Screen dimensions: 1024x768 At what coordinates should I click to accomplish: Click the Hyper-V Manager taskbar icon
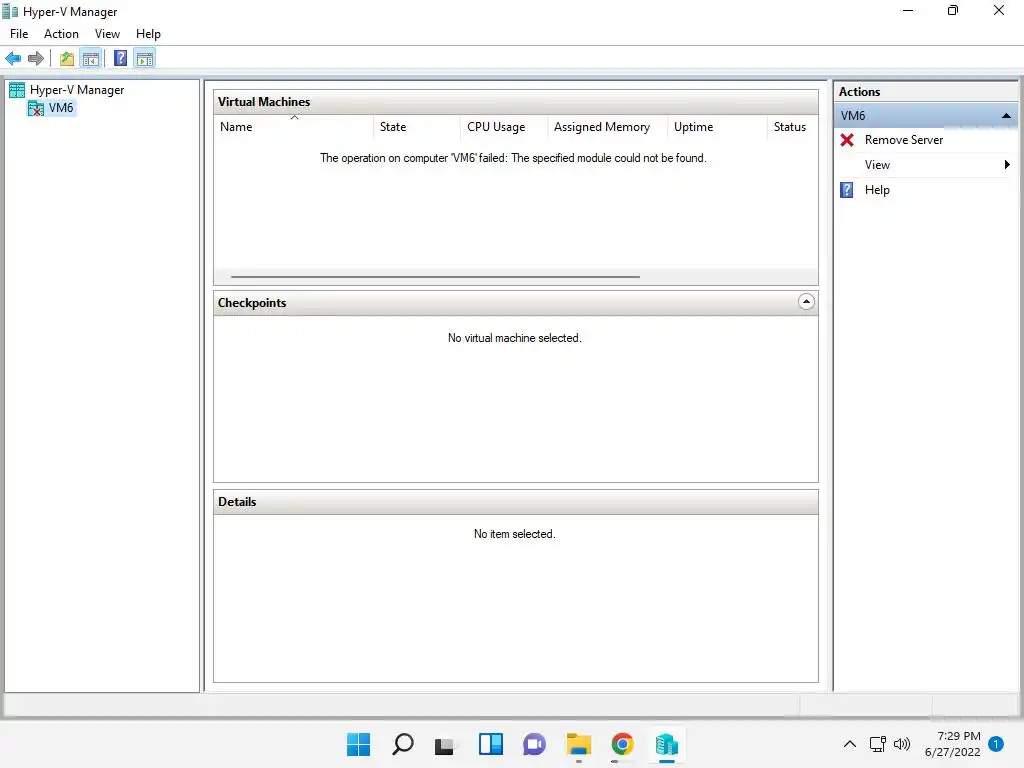(x=667, y=744)
